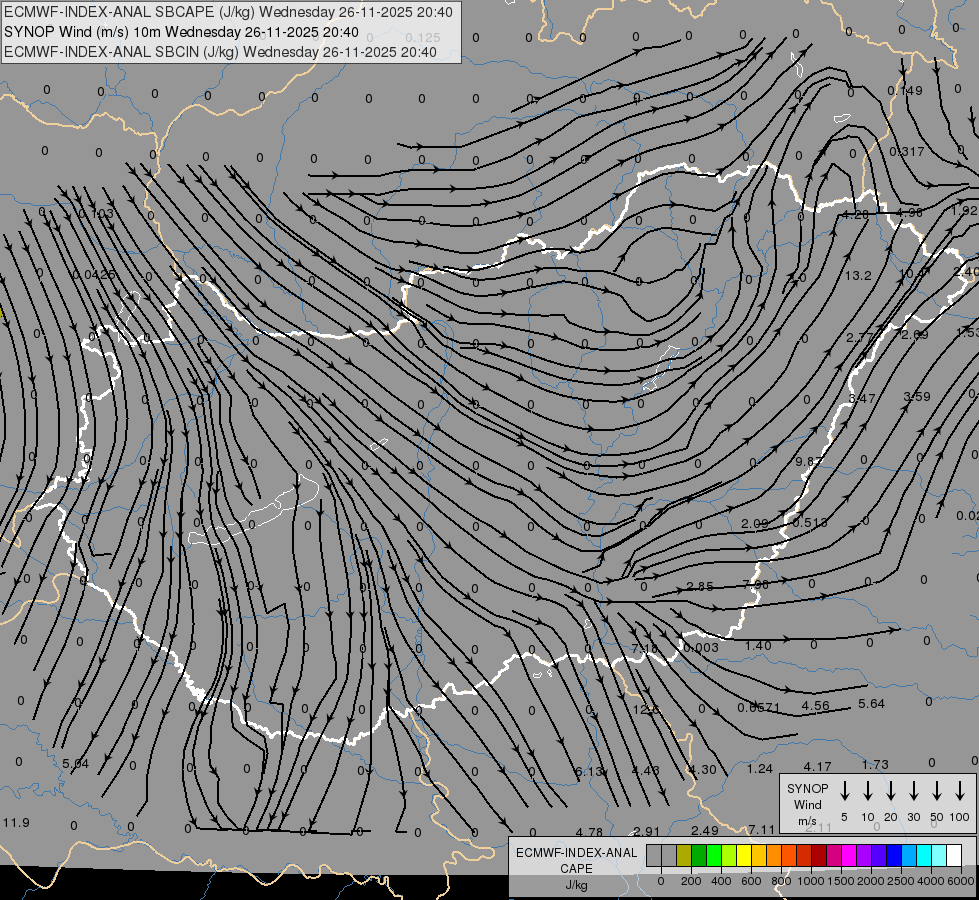
Task: Click the 10 m/s wind arrow symbol
Action: point(867,791)
